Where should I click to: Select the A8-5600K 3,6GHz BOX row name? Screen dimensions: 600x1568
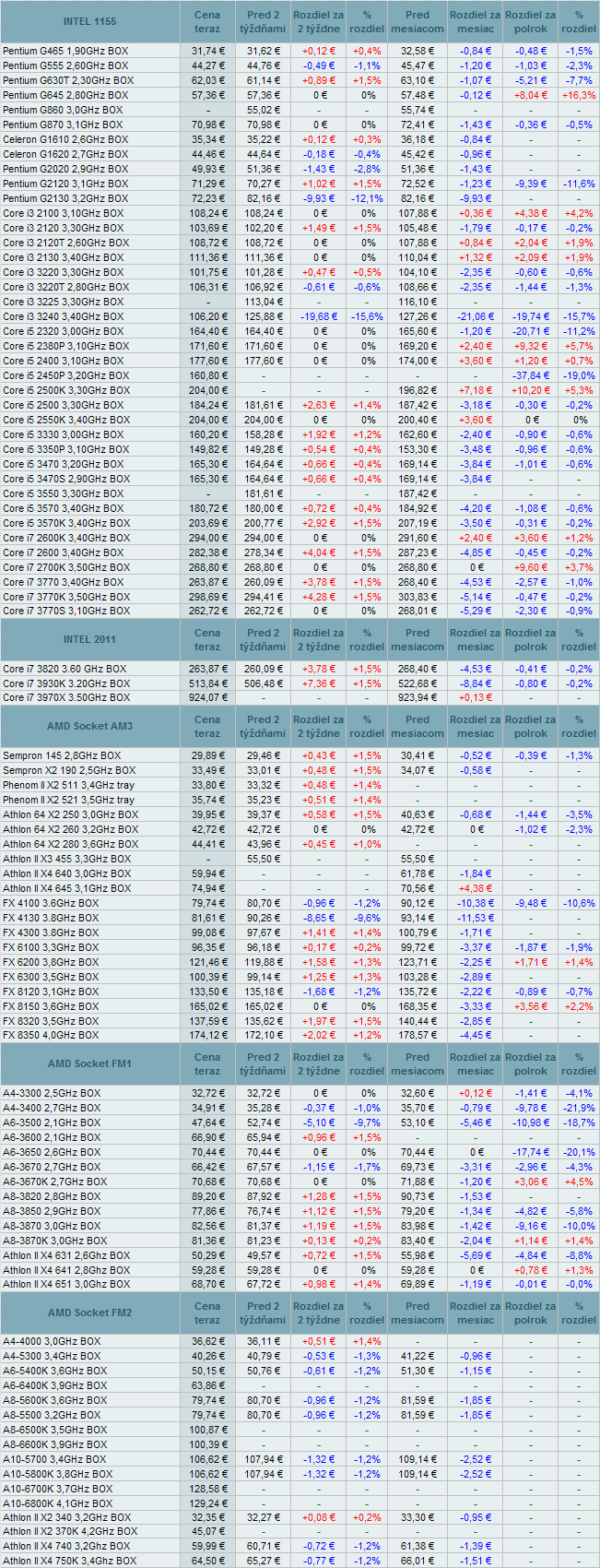click(55, 1401)
